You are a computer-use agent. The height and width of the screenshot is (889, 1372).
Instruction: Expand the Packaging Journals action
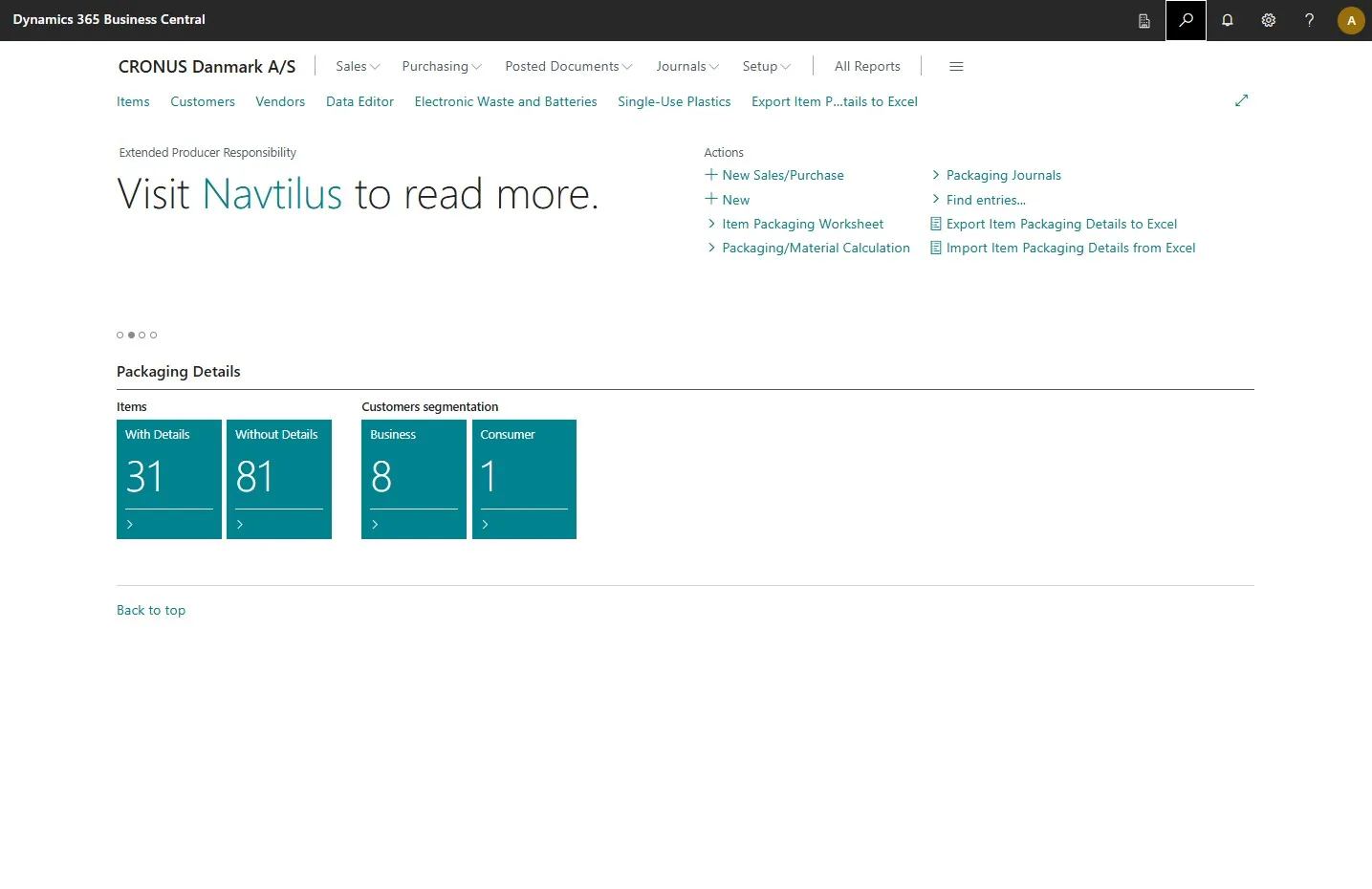click(x=936, y=175)
